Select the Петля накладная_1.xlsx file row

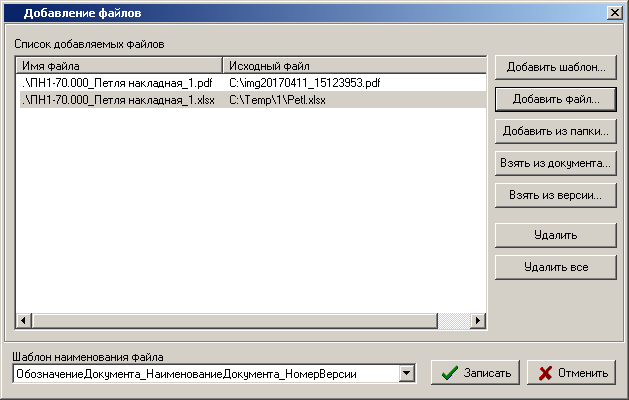117,100
